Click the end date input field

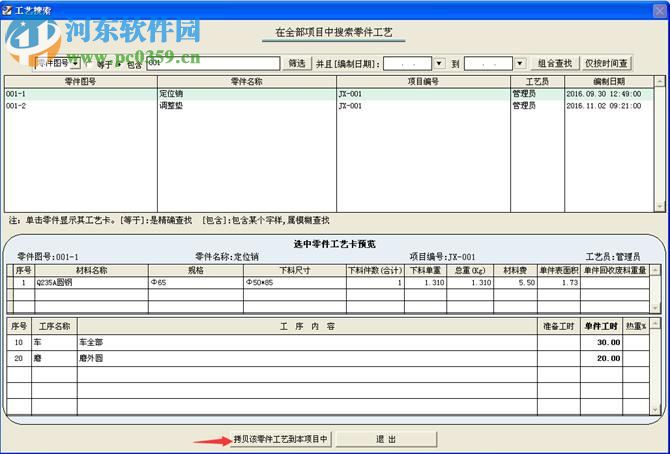[488, 64]
